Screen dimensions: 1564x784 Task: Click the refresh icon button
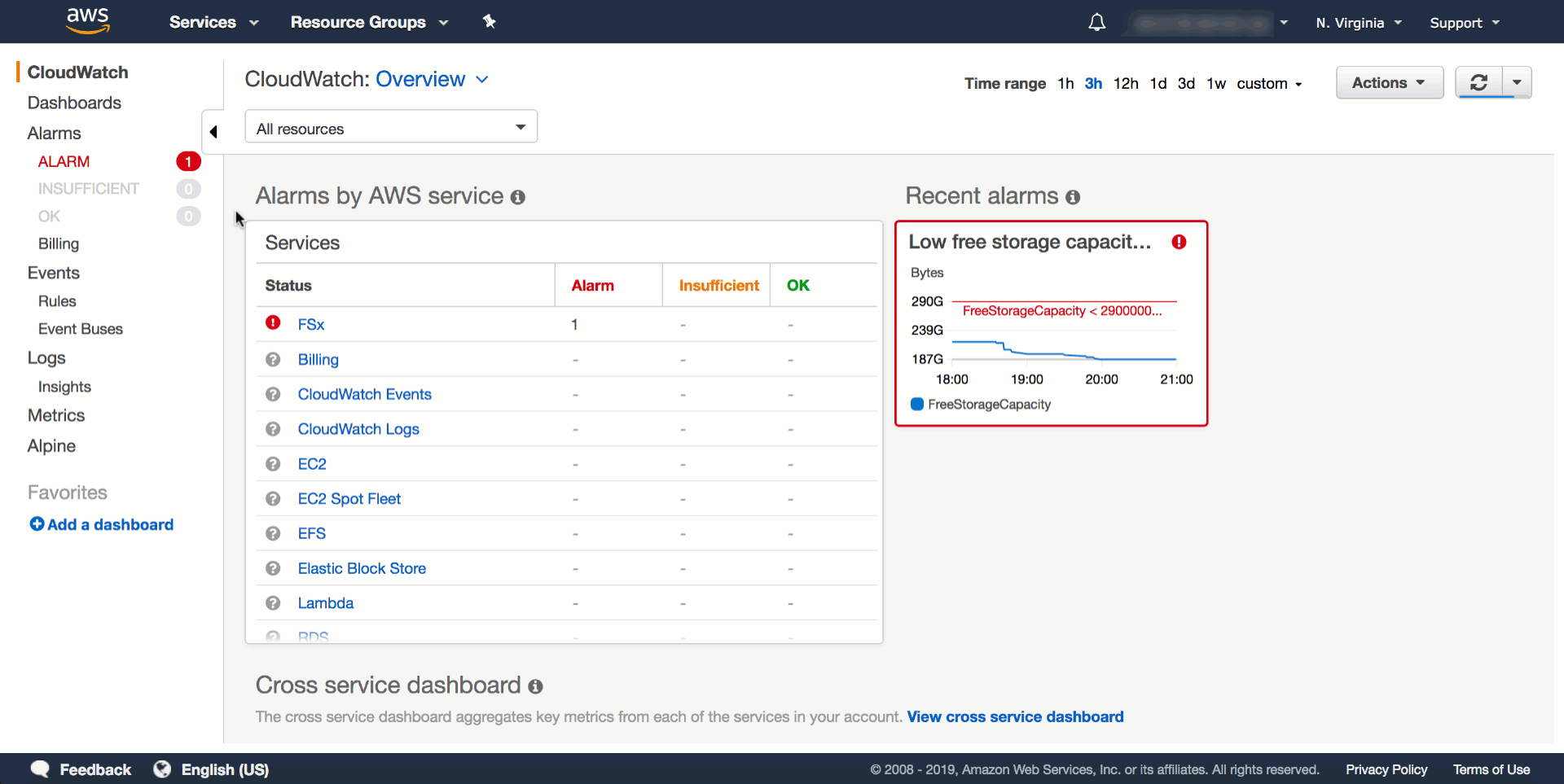tap(1478, 82)
